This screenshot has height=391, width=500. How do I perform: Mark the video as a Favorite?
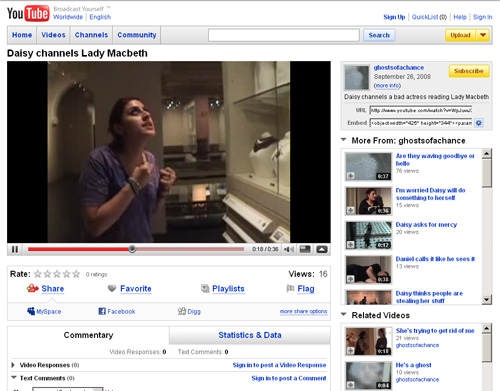pyautogui.click(x=129, y=289)
